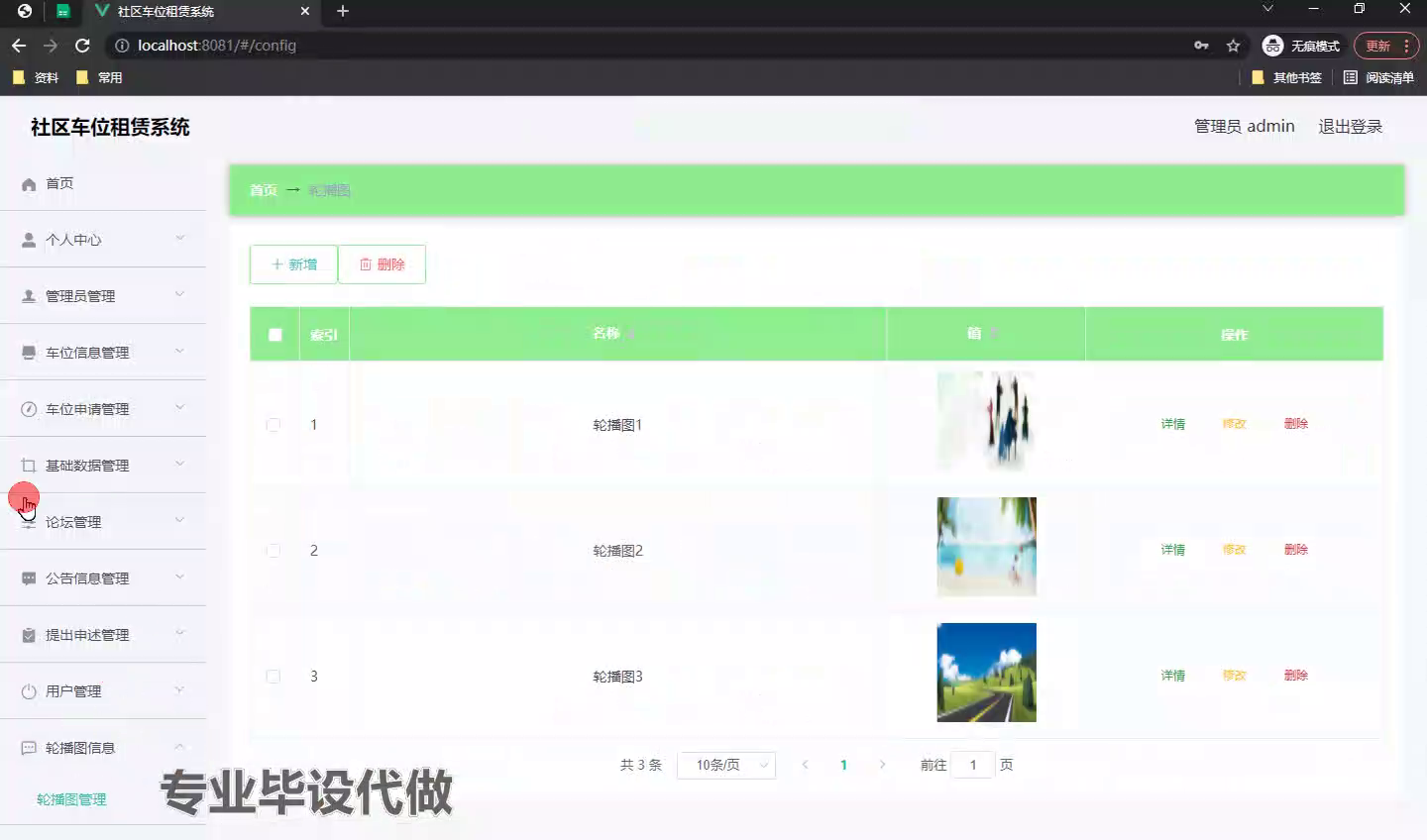Expand the 公告信息管理 chevron

click(x=179, y=577)
